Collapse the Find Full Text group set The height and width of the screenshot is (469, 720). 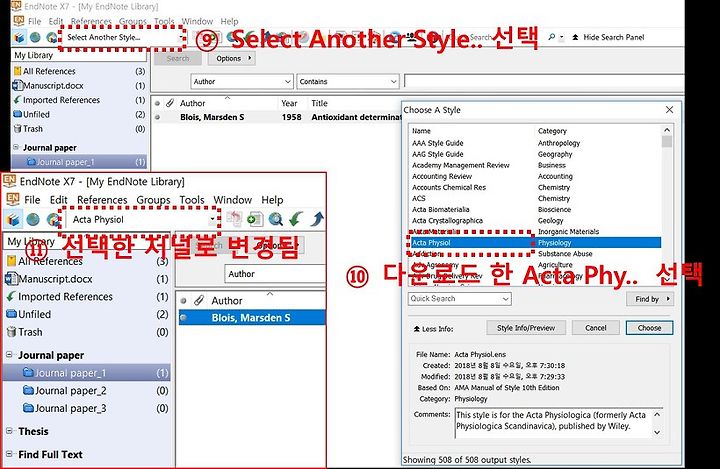pos(9,454)
